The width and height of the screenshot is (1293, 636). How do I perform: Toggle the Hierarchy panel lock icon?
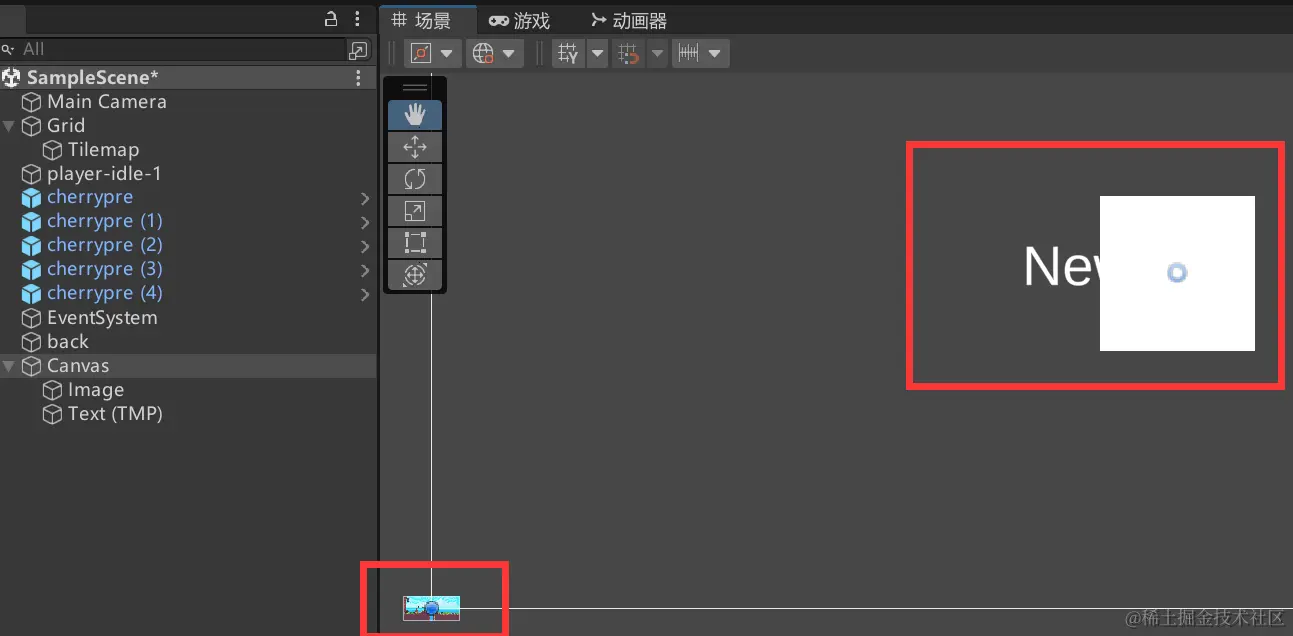click(x=332, y=19)
